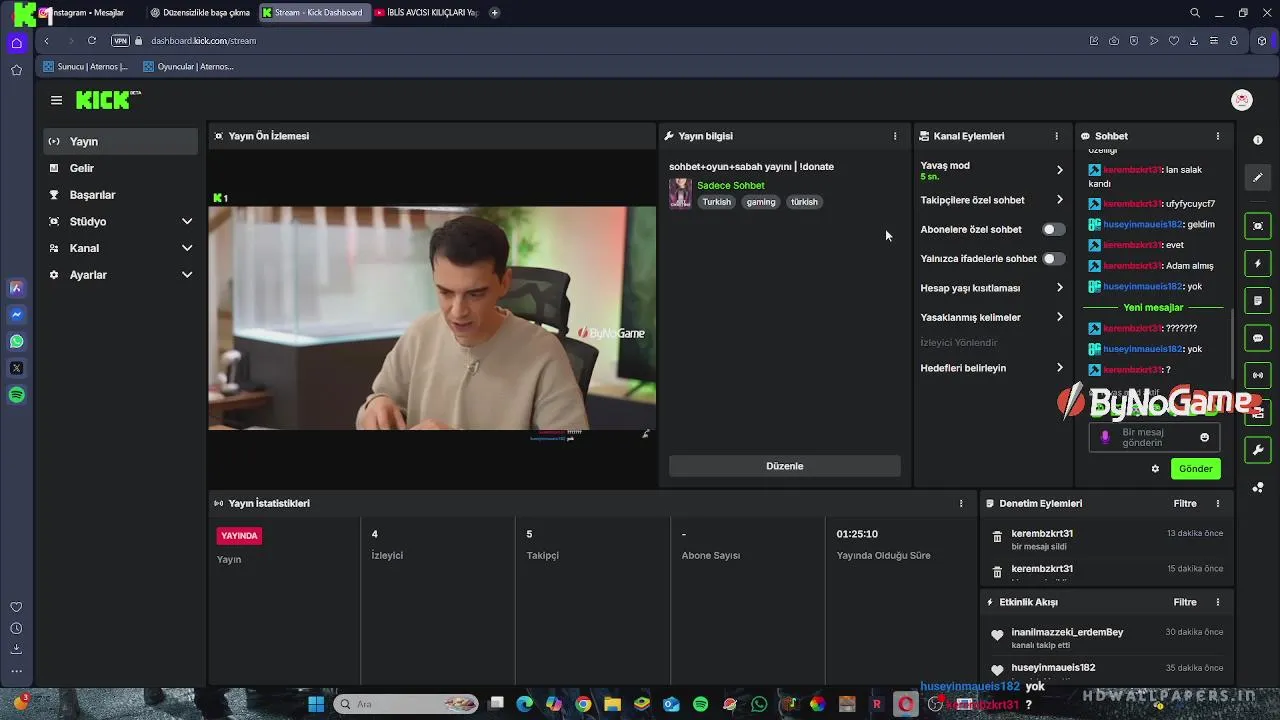Click the browser address bar
The width and height of the screenshot is (1280, 720).
[x=600, y=41]
